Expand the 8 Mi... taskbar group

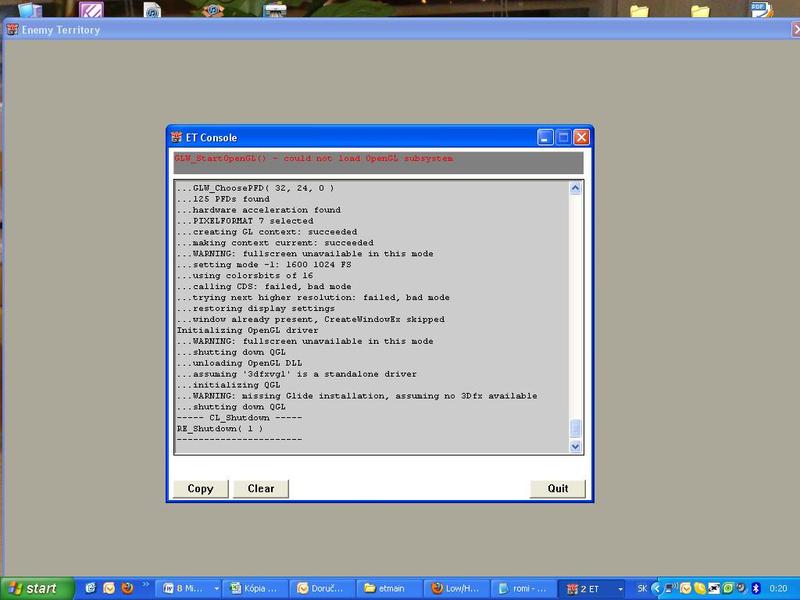[186, 588]
